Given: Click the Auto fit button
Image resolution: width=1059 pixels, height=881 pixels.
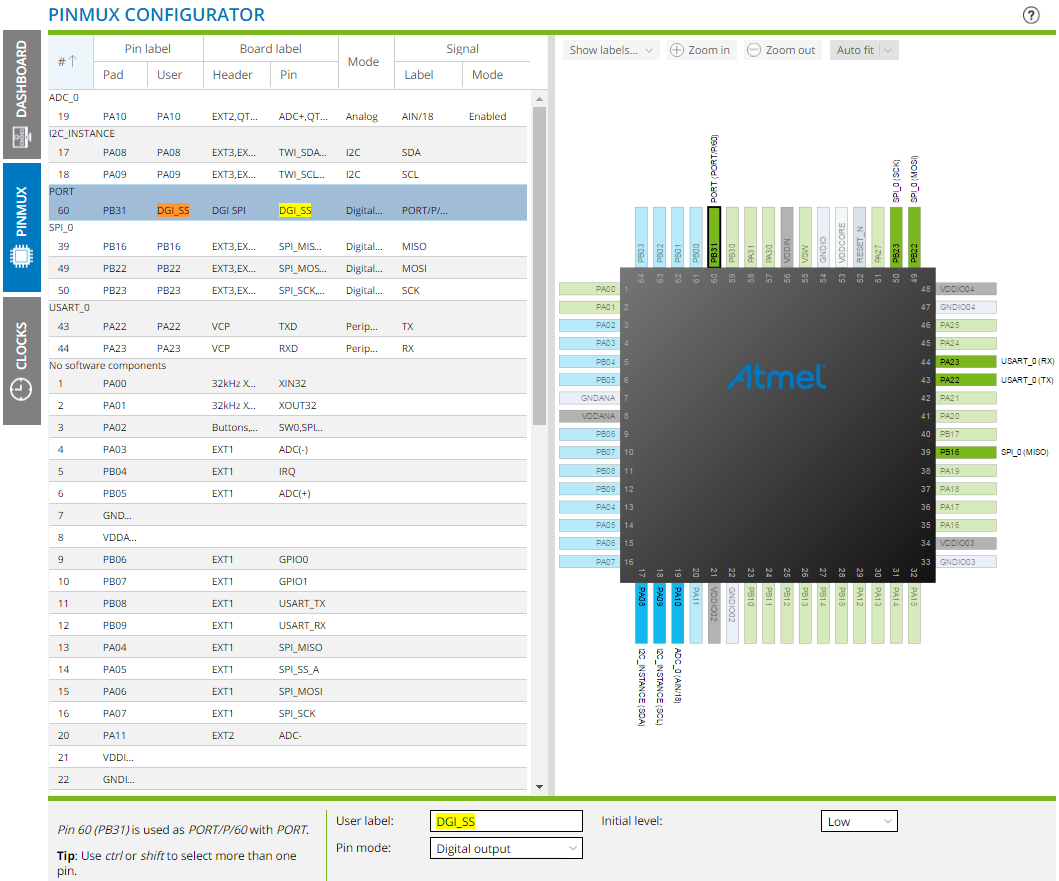Looking at the screenshot, I should [854, 50].
